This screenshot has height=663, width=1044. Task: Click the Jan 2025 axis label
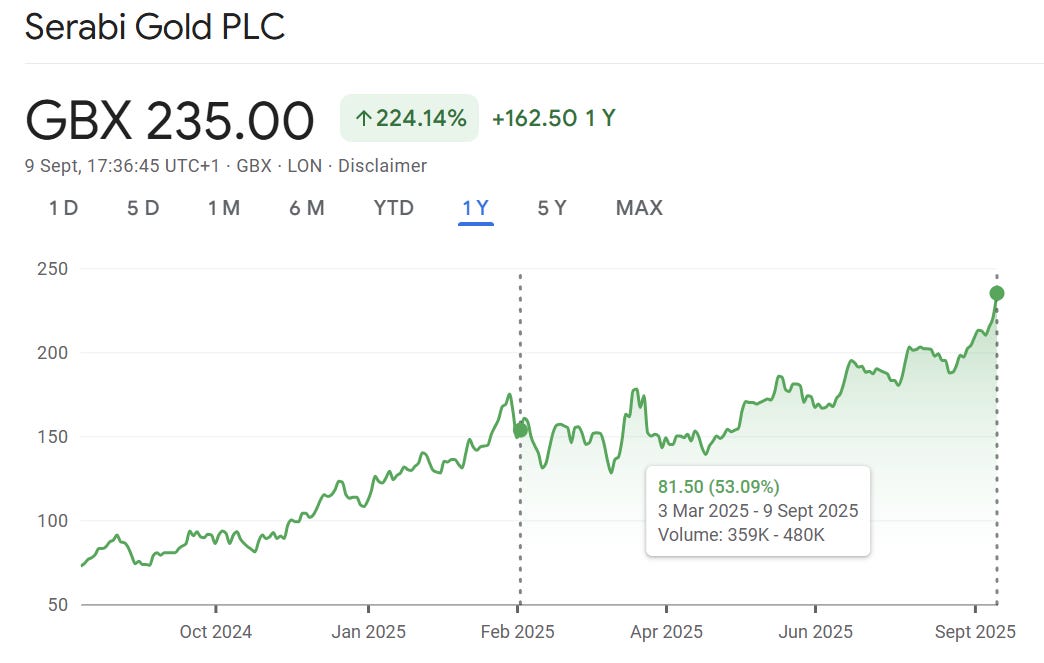coord(369,632)
